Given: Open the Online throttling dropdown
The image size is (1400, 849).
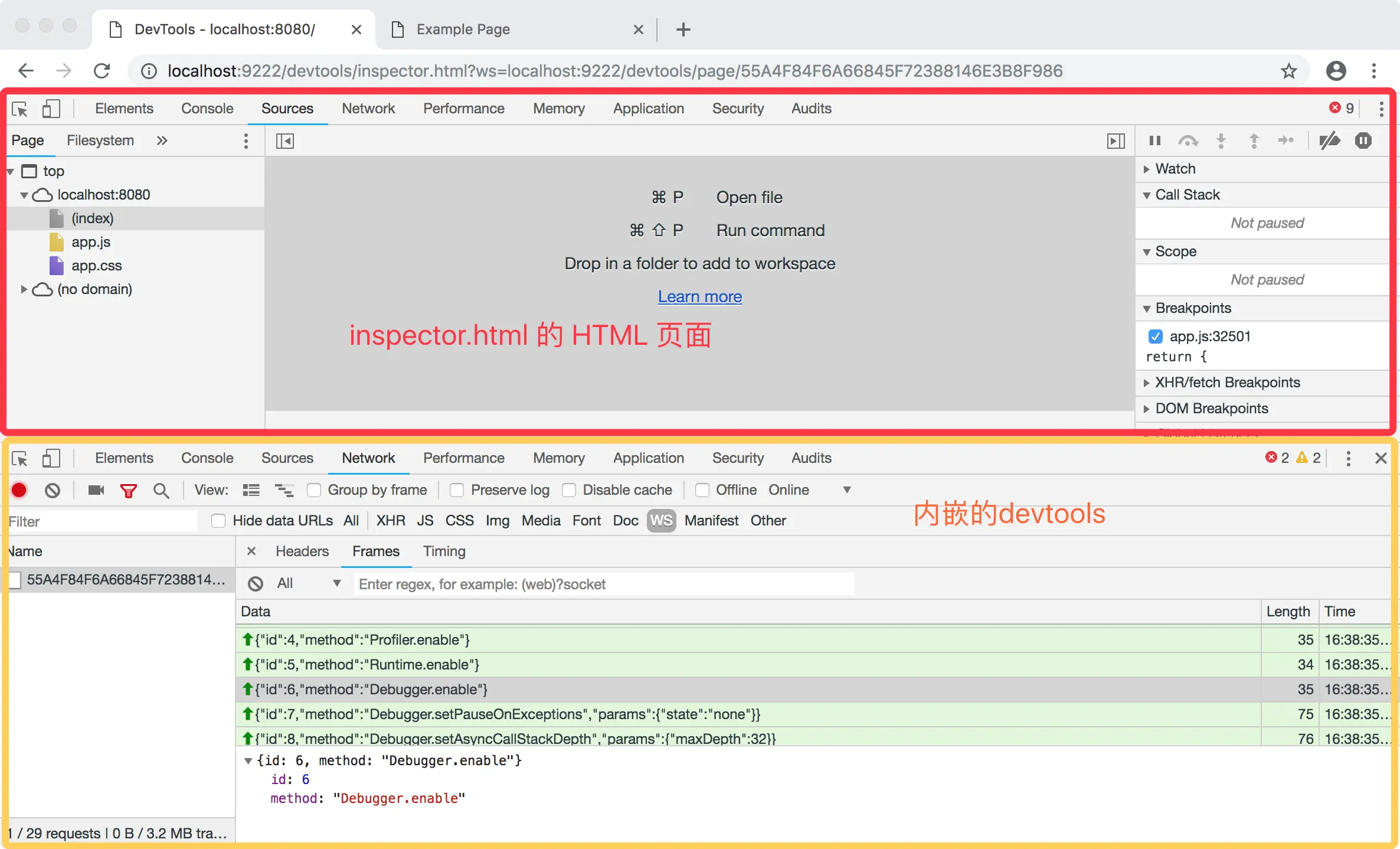Looking at the screenshot, I should (846, 490).
